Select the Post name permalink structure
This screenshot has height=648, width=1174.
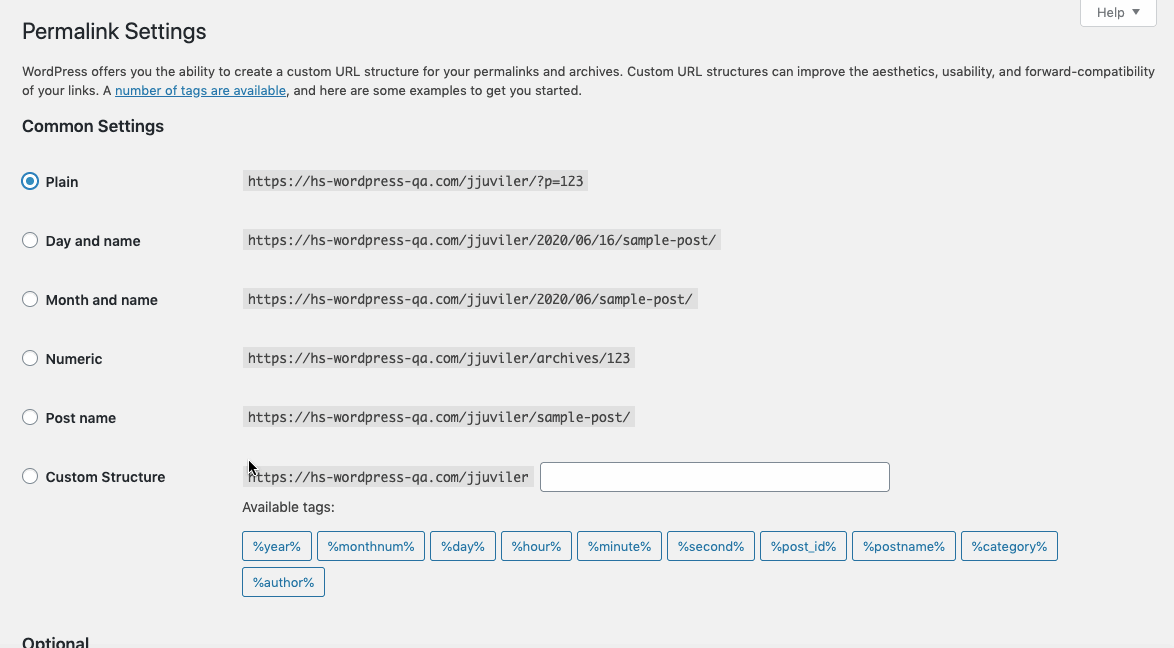(30, 417)
